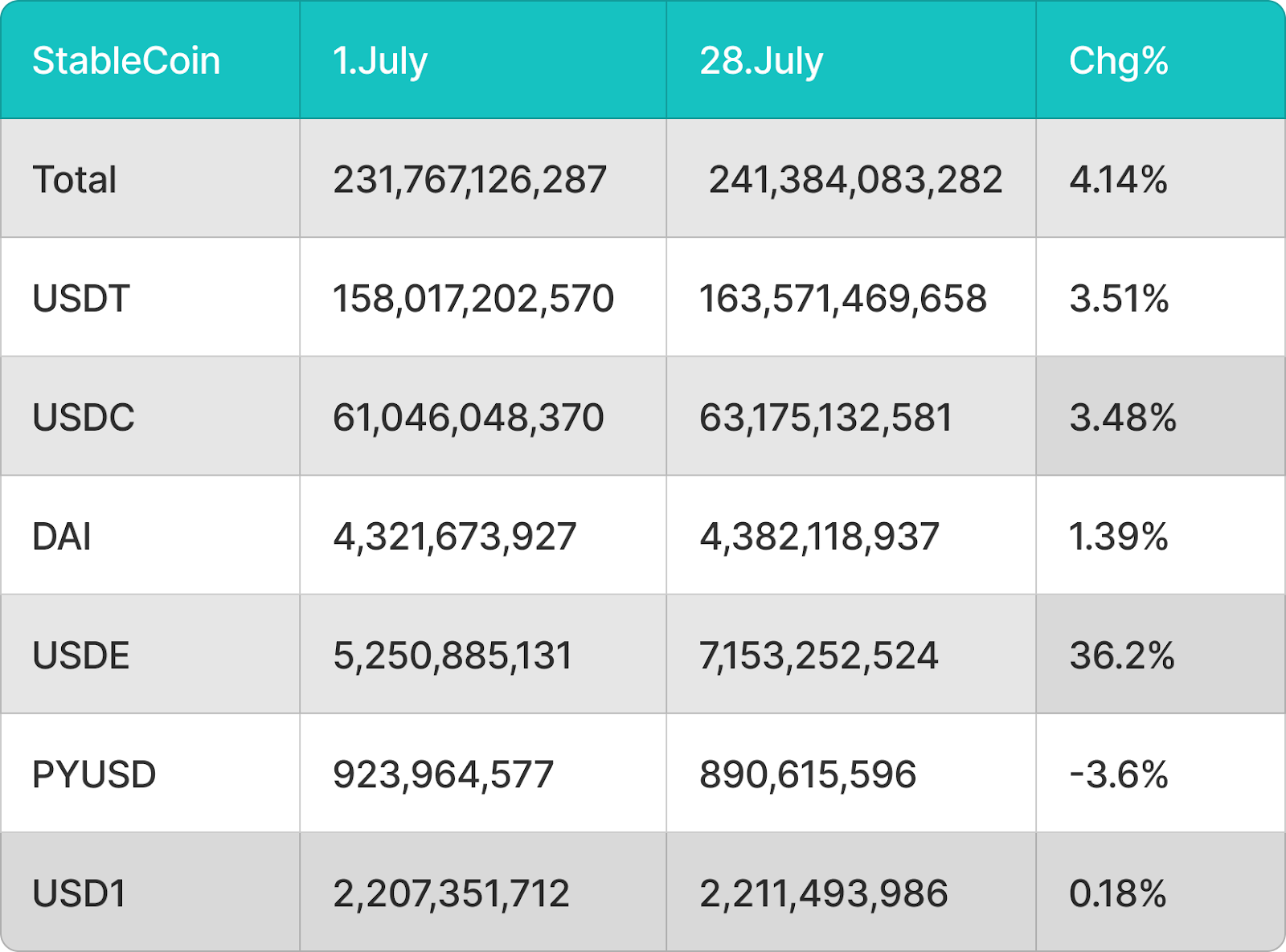Click DAI 1.July value 4,321,673,927
The image size is (1286, 952).
pyautogui.click(x=455, y=537)
